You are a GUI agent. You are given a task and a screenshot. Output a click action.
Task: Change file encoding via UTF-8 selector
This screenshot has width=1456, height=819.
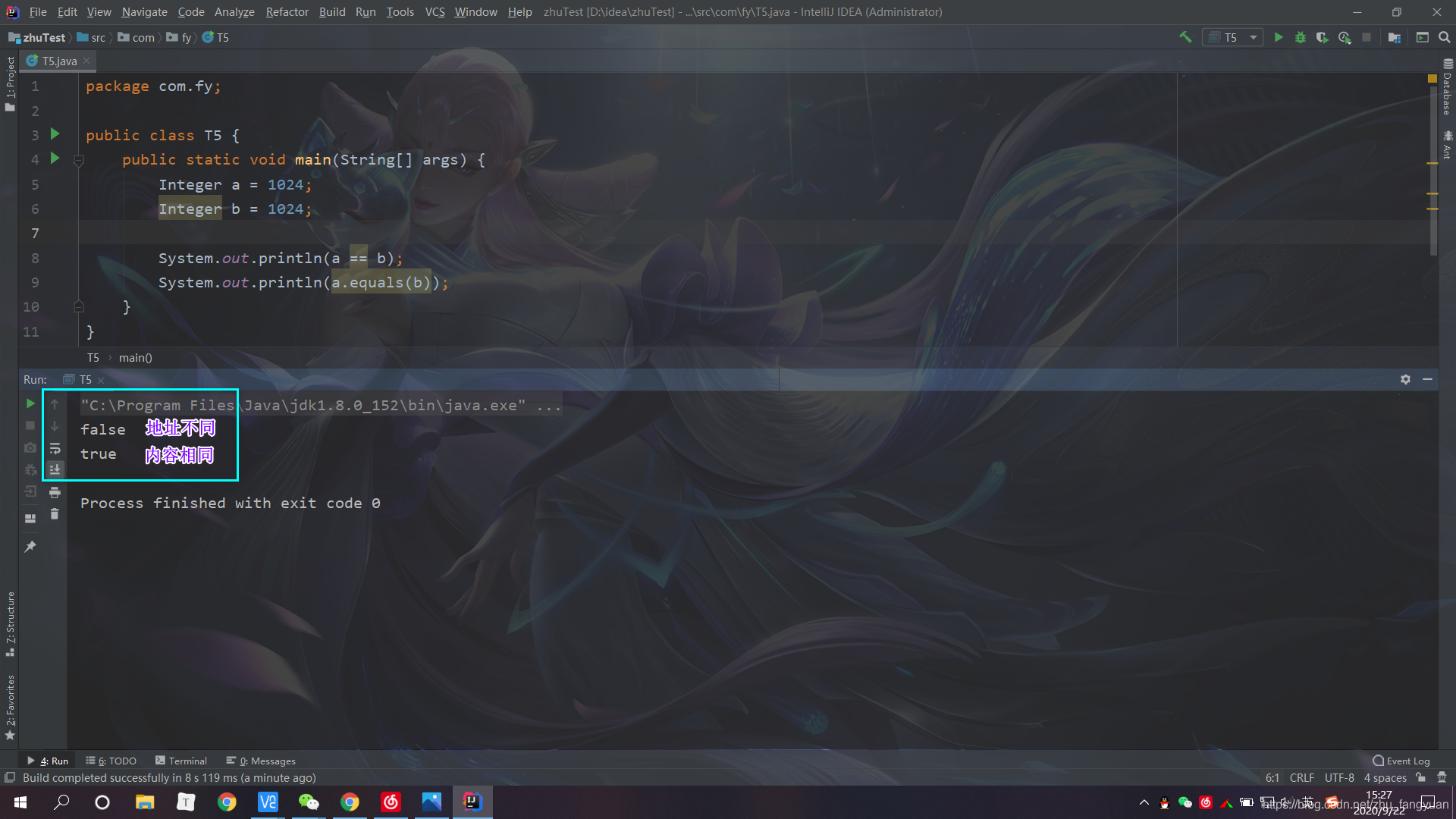click(1339, 778)
